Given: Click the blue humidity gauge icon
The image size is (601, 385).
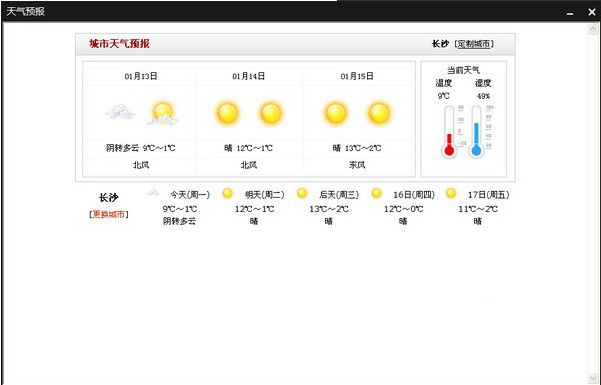Looking at the screenshot, I should [476, 132].
